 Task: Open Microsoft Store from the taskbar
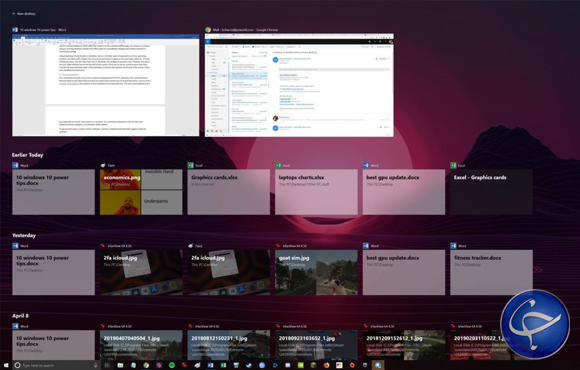point(236,365)
